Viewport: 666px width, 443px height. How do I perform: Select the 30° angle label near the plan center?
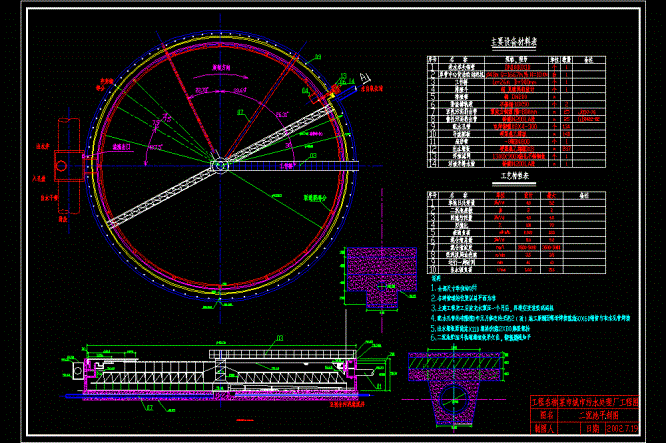tap(289, 146)
